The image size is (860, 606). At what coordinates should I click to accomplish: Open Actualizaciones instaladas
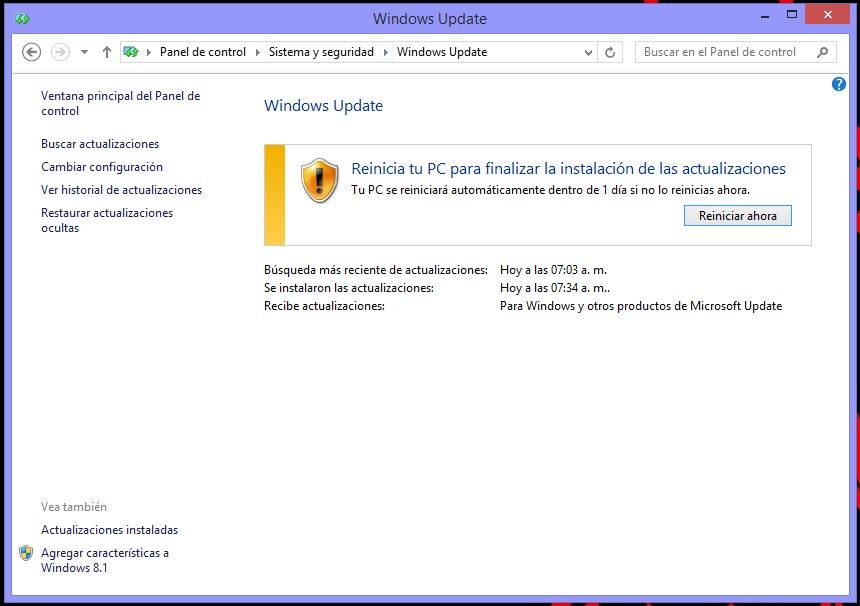point(109,529)
